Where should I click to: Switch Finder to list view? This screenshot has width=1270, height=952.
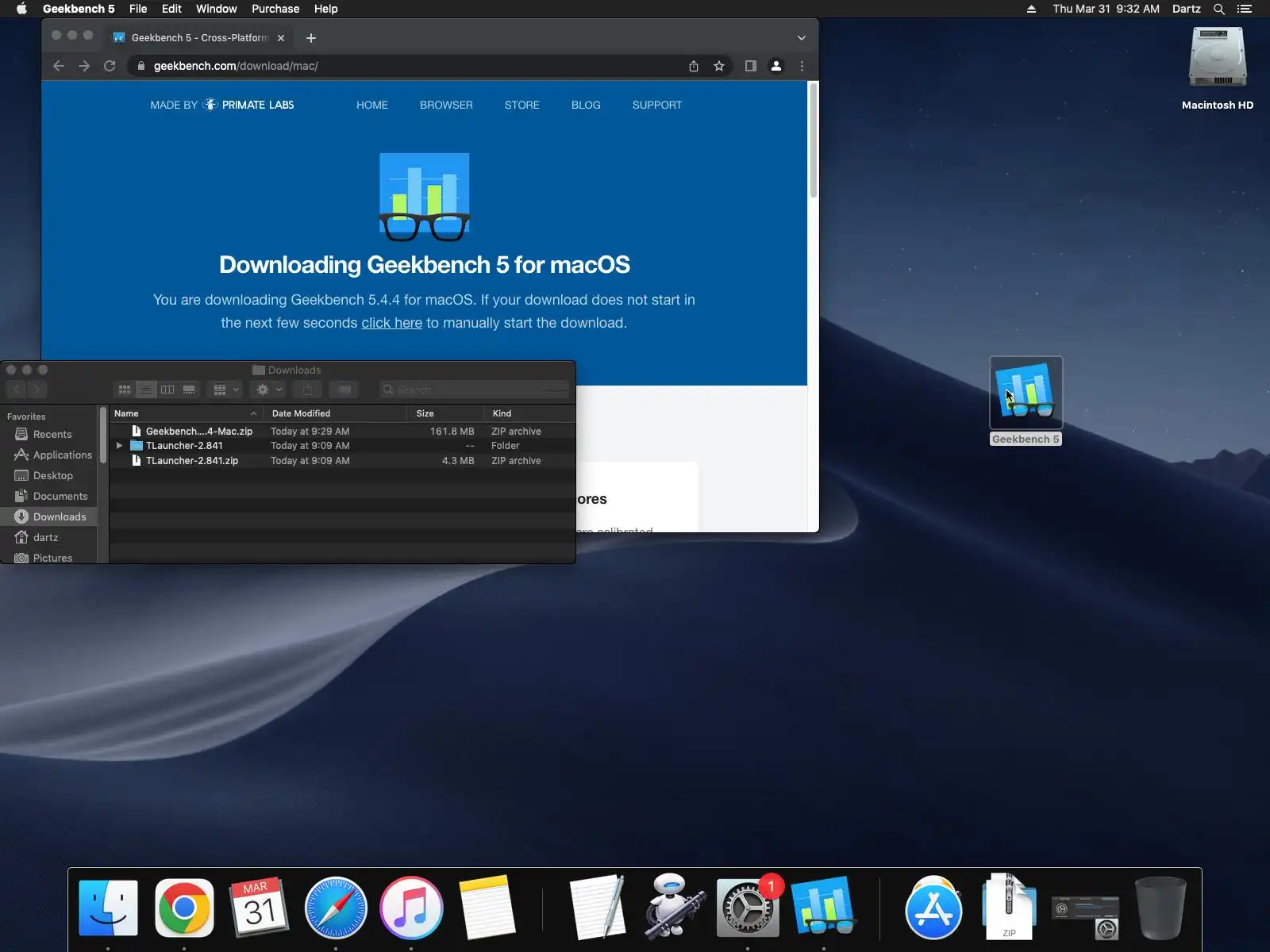tap(146, 390)
